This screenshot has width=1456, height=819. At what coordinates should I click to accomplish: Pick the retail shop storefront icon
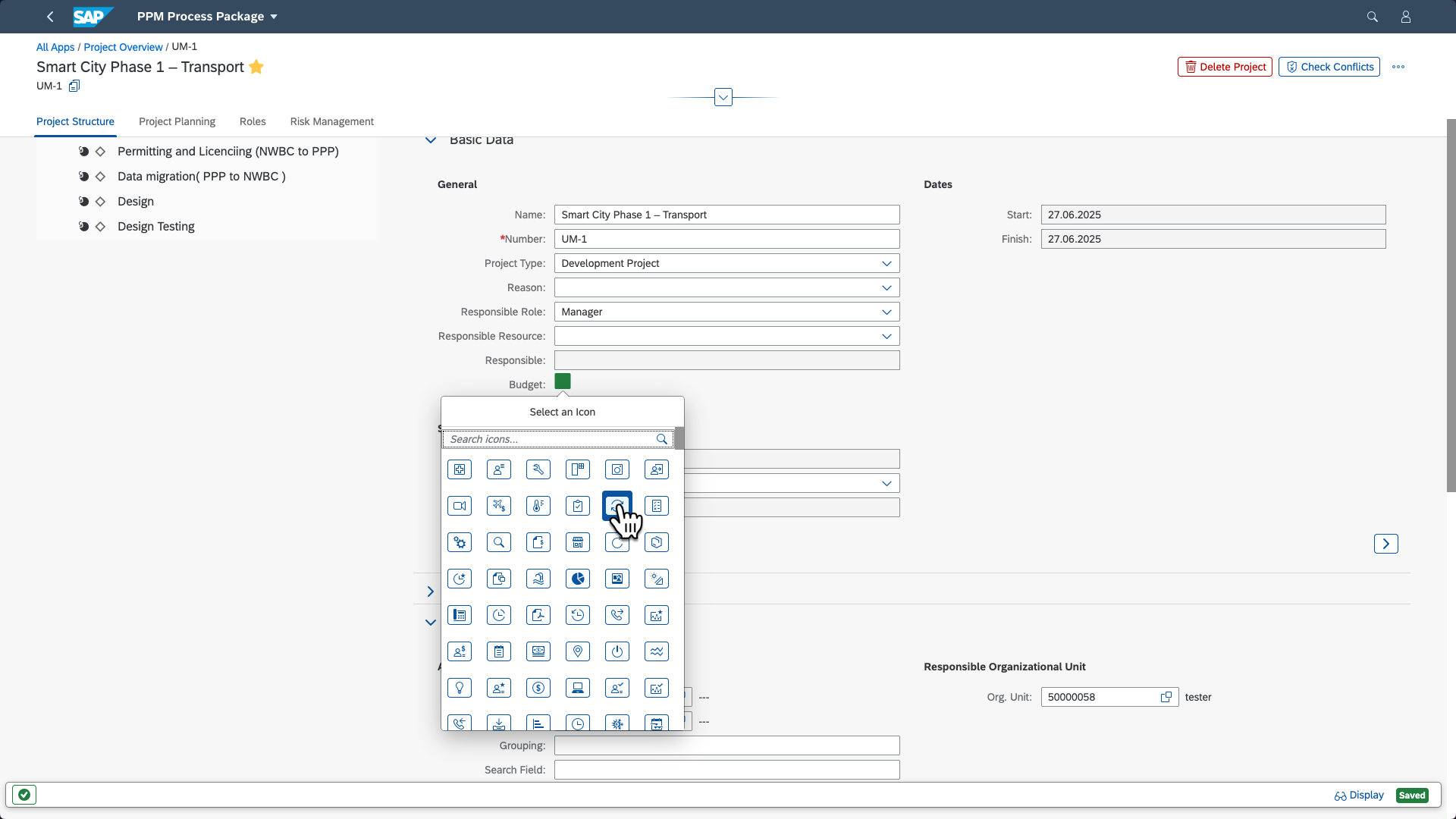578,542
